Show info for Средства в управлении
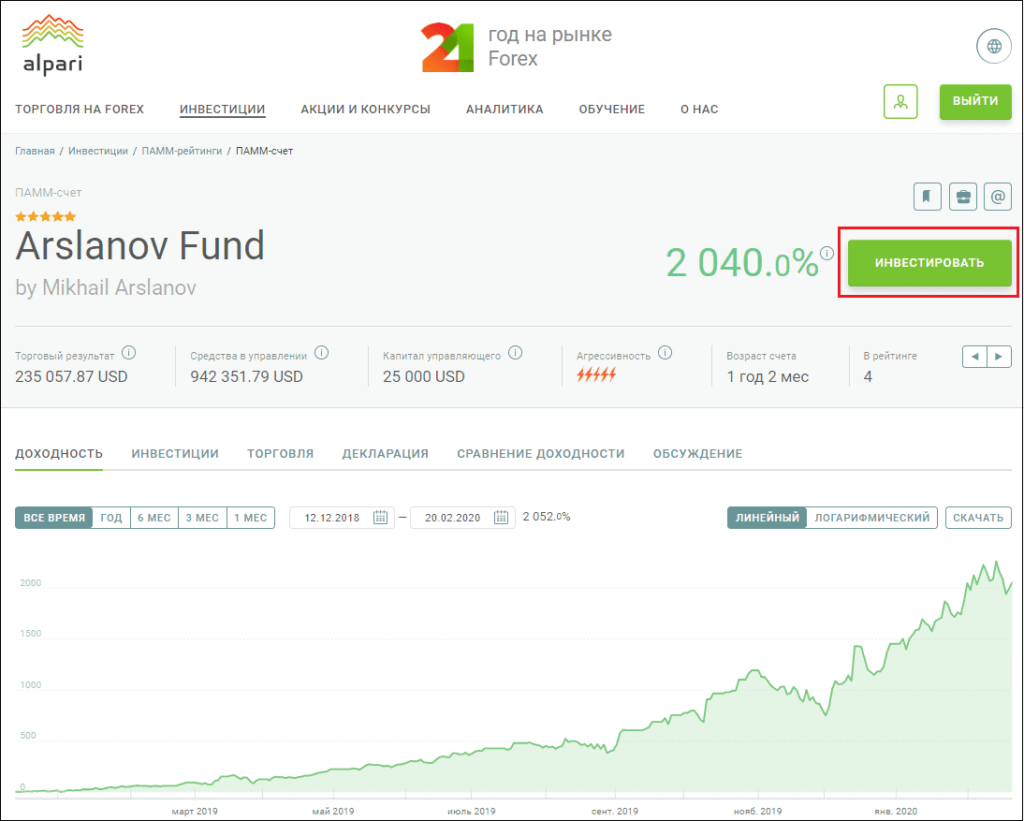This screenshot has width=1024, height=821. coord(321,353)
